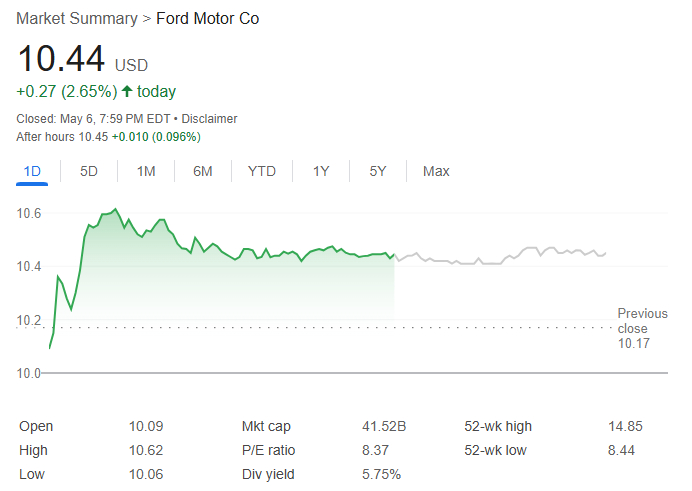The height and width of the screenshot is (491, 692).
Task: View the 5Y chart tab
Action: (378, 171)
